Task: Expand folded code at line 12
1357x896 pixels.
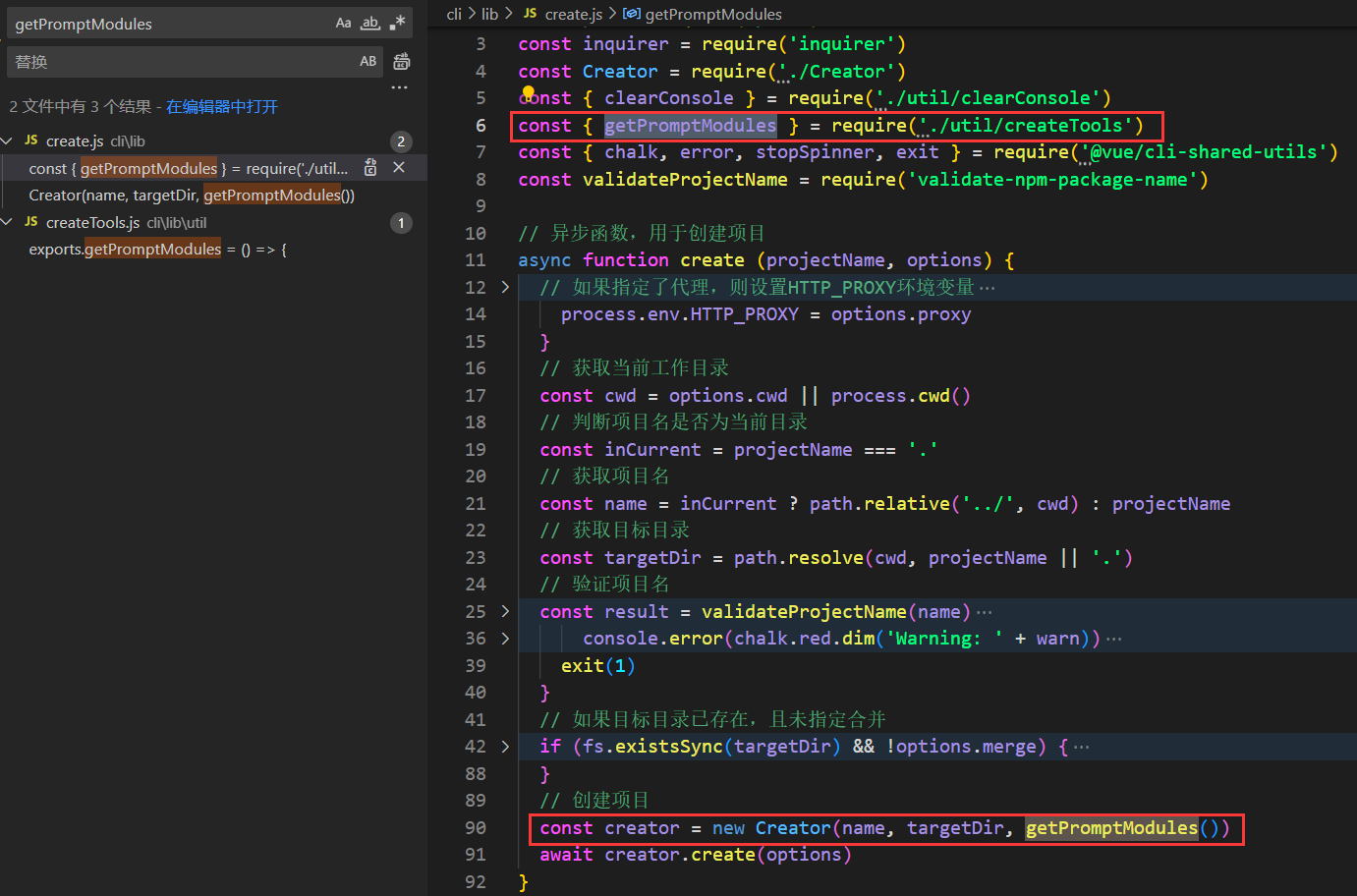Action: 505,287
